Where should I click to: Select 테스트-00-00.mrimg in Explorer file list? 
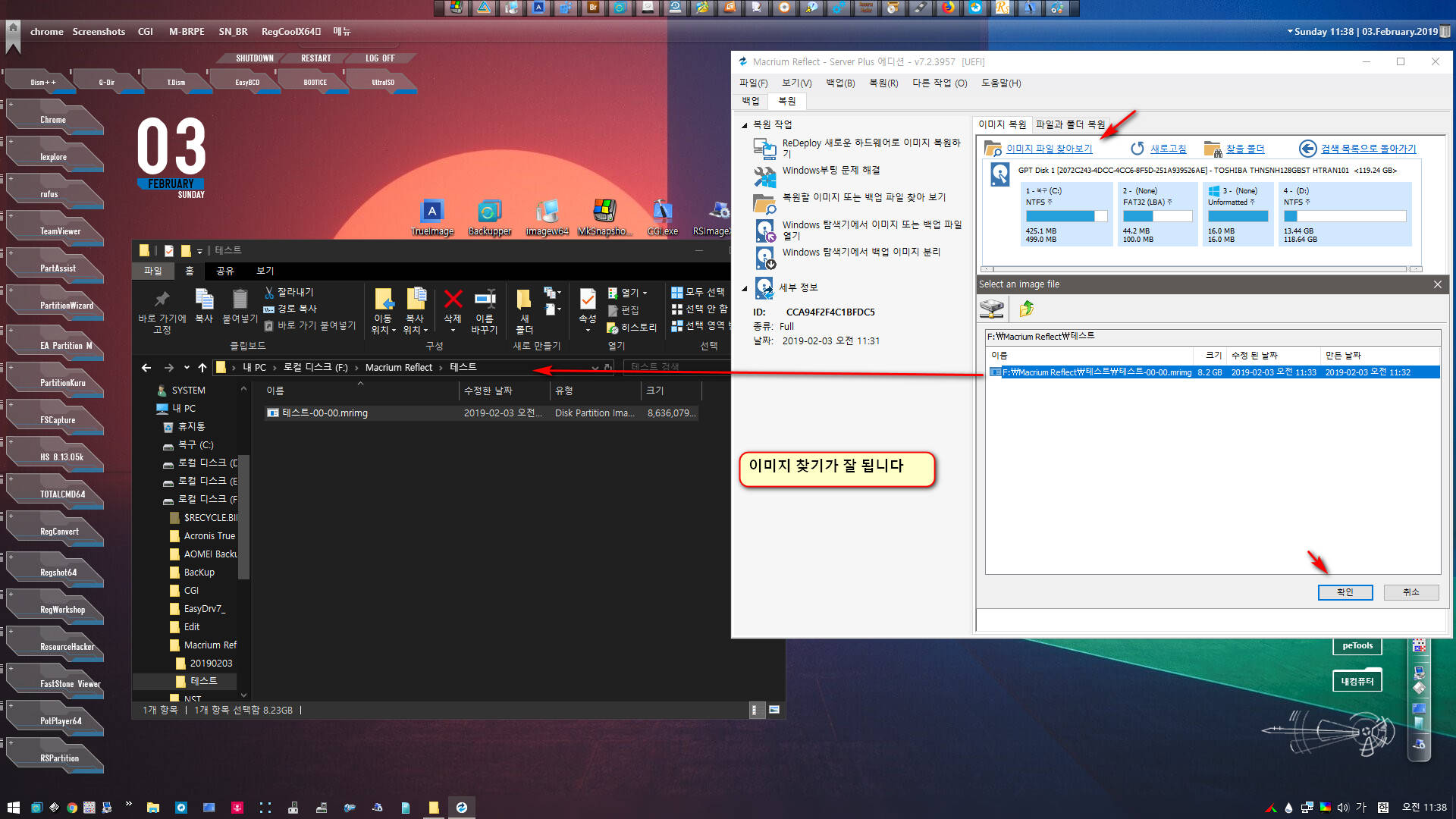pyautogui.click(x=482, y=413)
